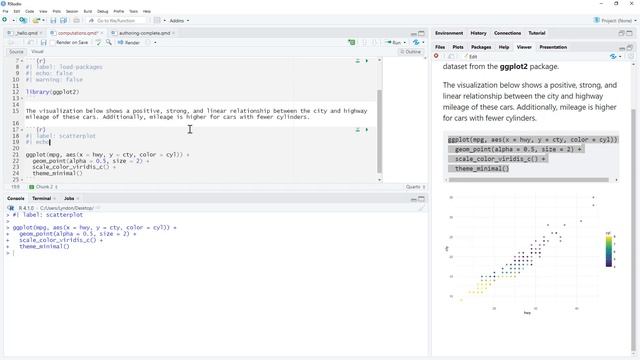Open the New File dropdown arrow

(13, 20)
